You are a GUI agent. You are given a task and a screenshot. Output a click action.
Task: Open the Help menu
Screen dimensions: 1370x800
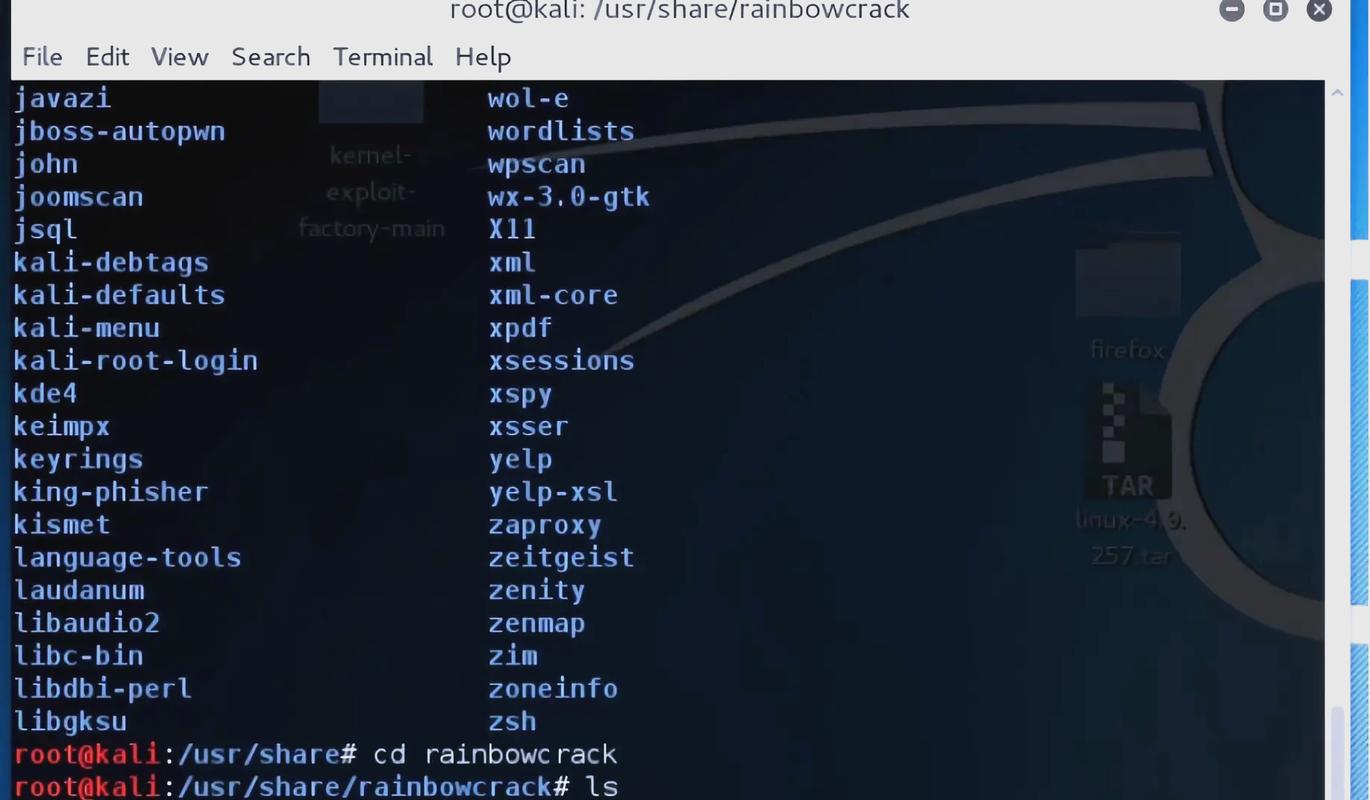coord(483,57)
